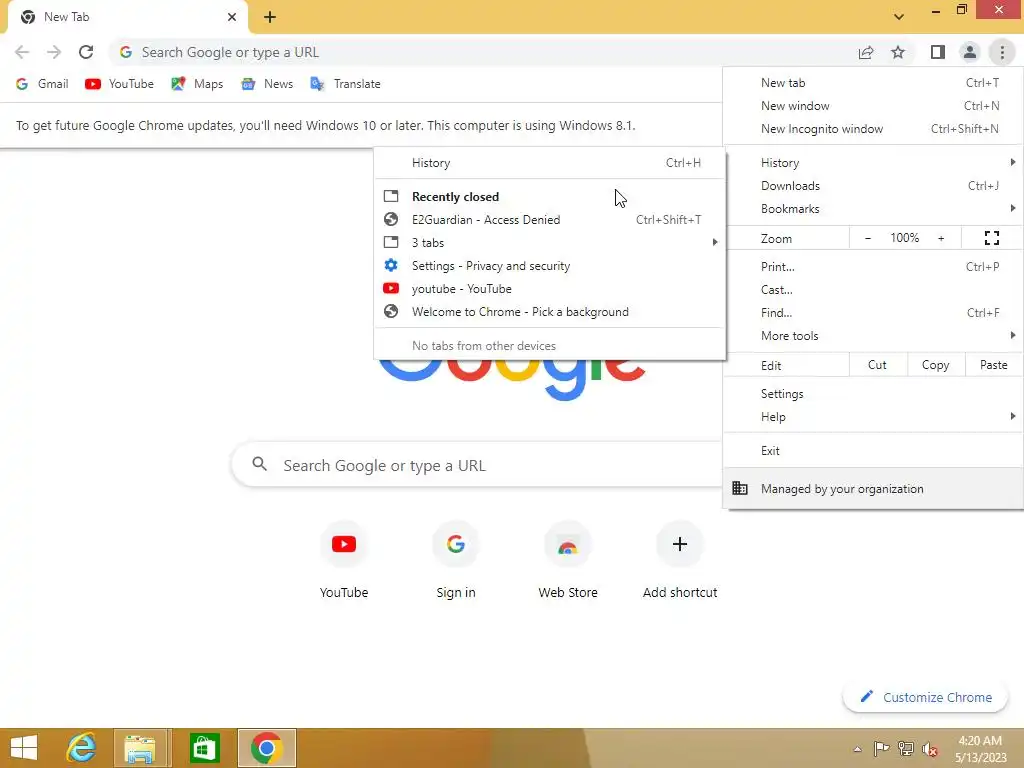This screenshot has width=1024, height=768.
Task: Open the Sign in shortcut tile
Action: pos(456,560)
